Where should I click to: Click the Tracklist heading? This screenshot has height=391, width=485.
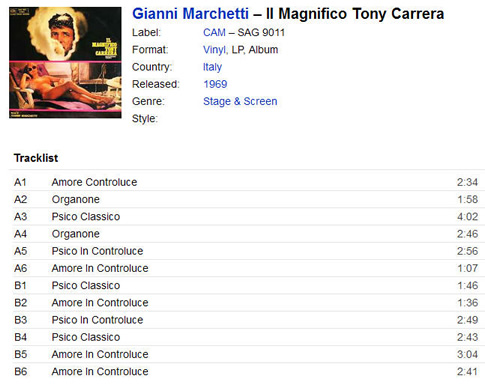coord(36,158)
